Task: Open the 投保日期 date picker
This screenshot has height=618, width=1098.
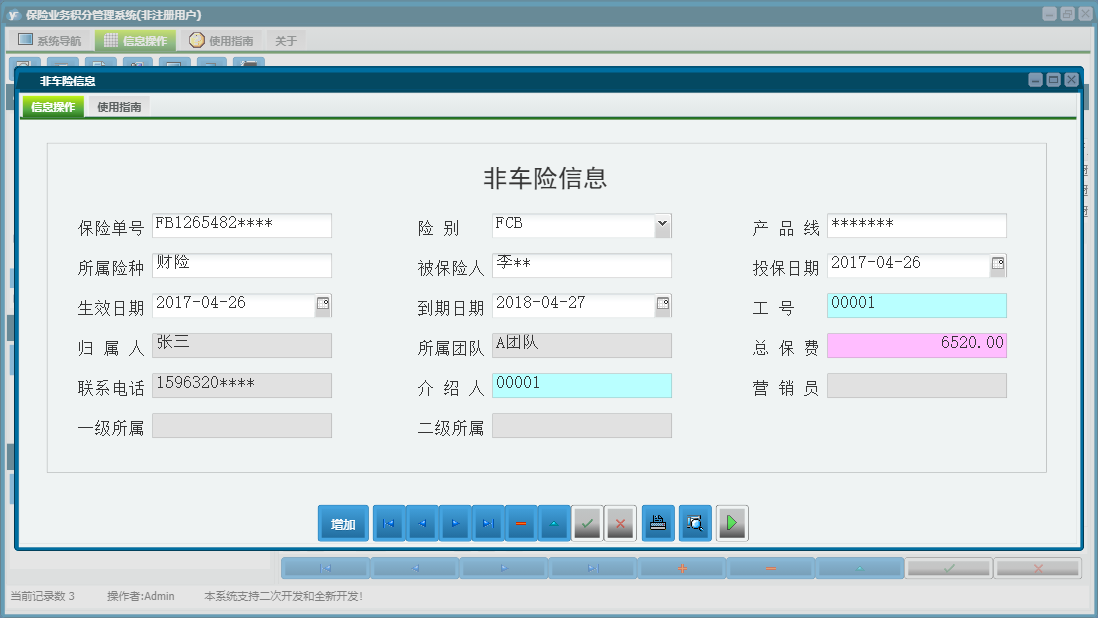Action: [x=997, y=265]
